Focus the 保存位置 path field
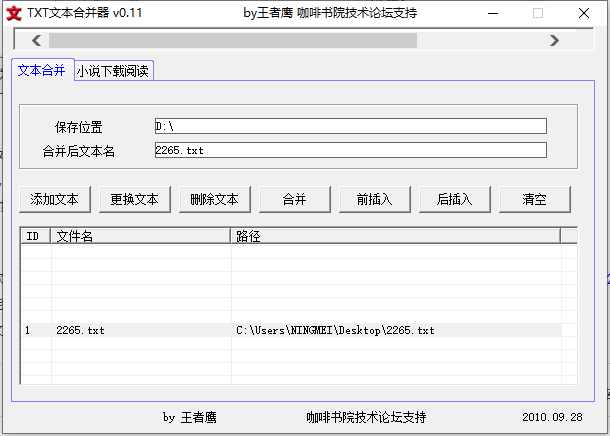 pyautogui.click(x=350, y=126)
